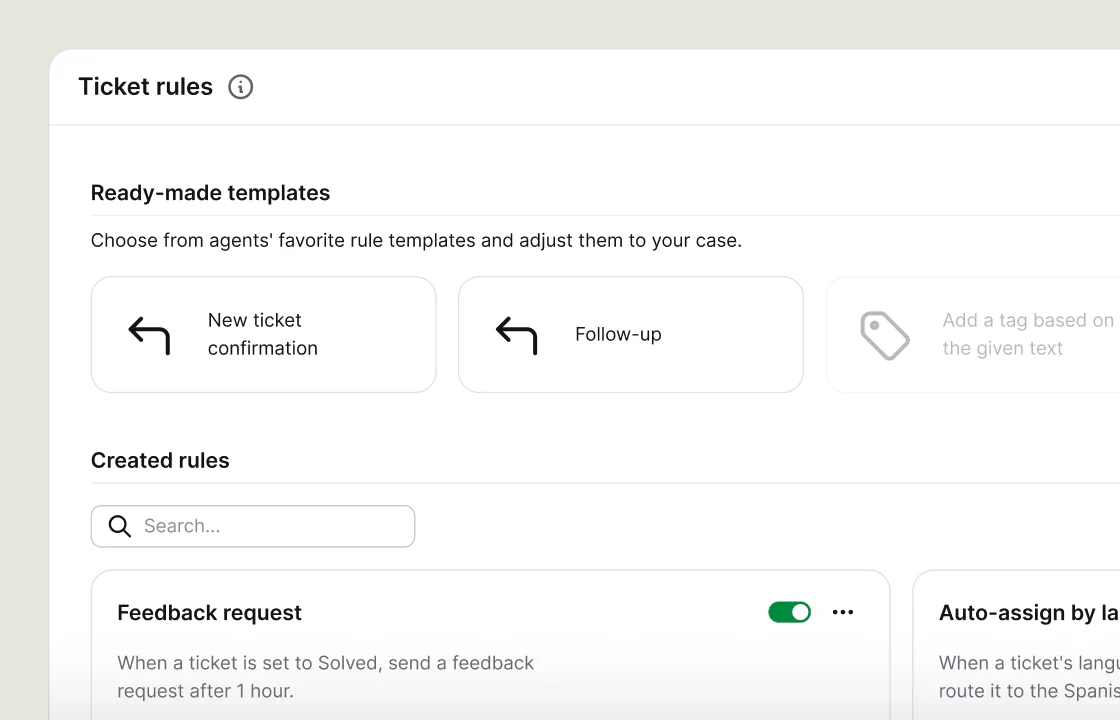Click the magnifying glass search icon
Viewport: 1120px width, 720px height.
coord(119,526)
